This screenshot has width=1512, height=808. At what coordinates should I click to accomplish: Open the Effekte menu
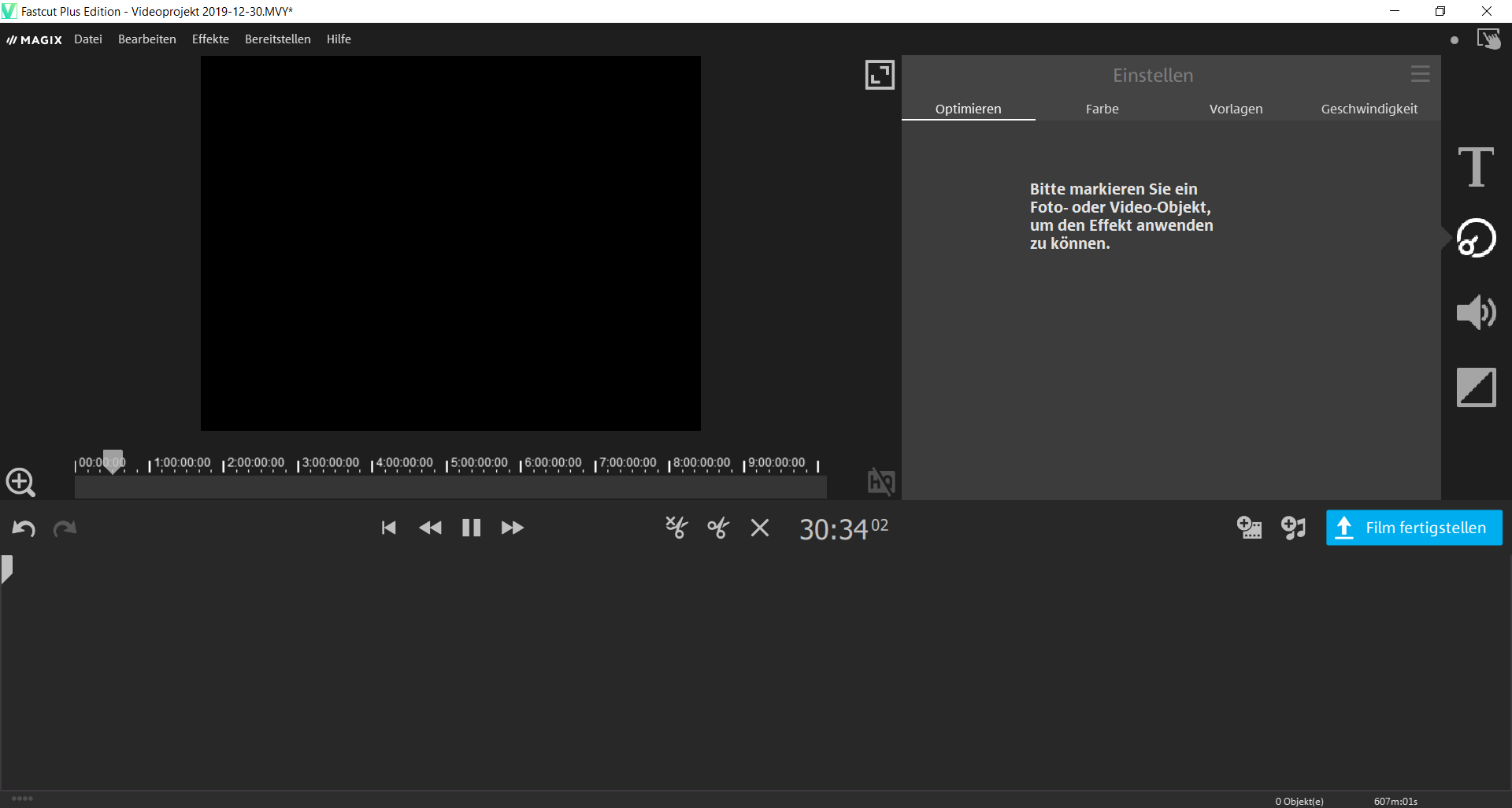(x=210, y=39)
